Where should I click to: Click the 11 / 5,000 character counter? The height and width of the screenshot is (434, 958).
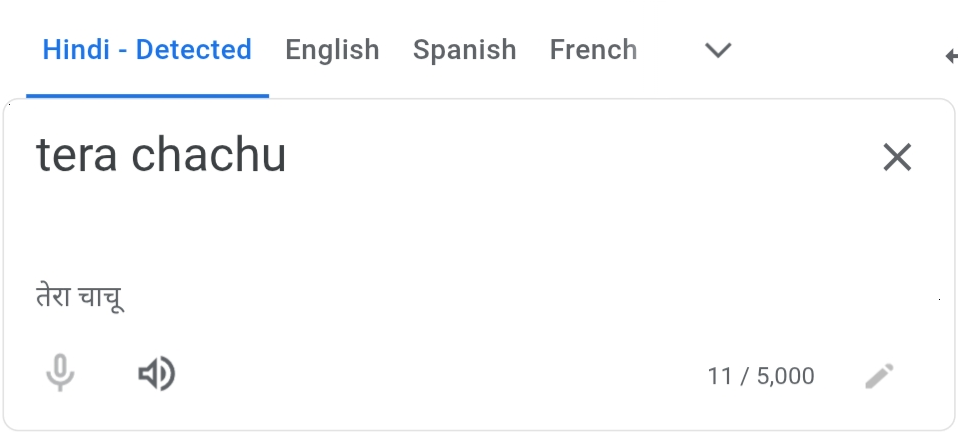[x=760, y=376]
